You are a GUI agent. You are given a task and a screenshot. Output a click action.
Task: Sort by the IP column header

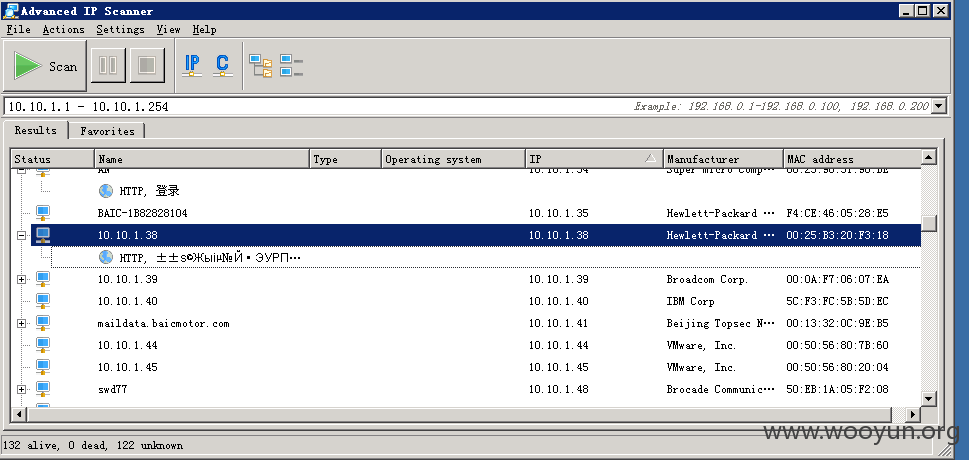click(x=595, y=159)
